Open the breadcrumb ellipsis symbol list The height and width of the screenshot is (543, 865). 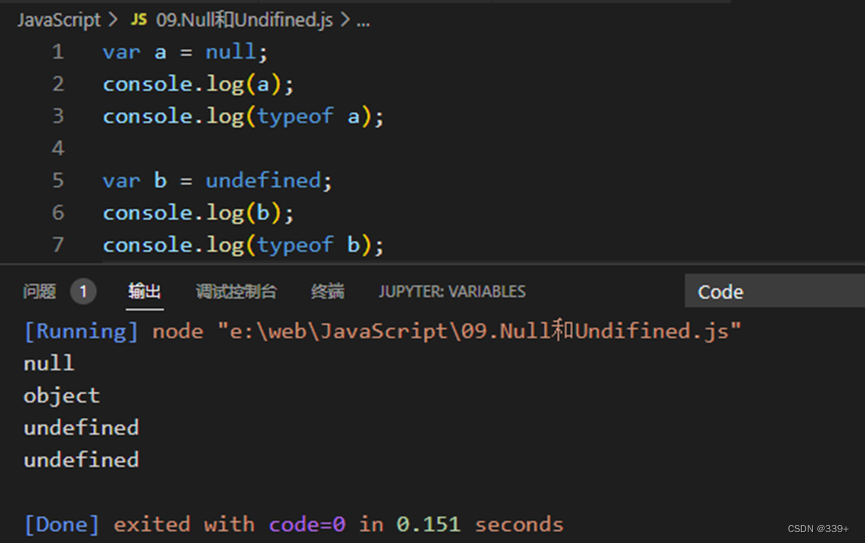[x=363, y=21]
